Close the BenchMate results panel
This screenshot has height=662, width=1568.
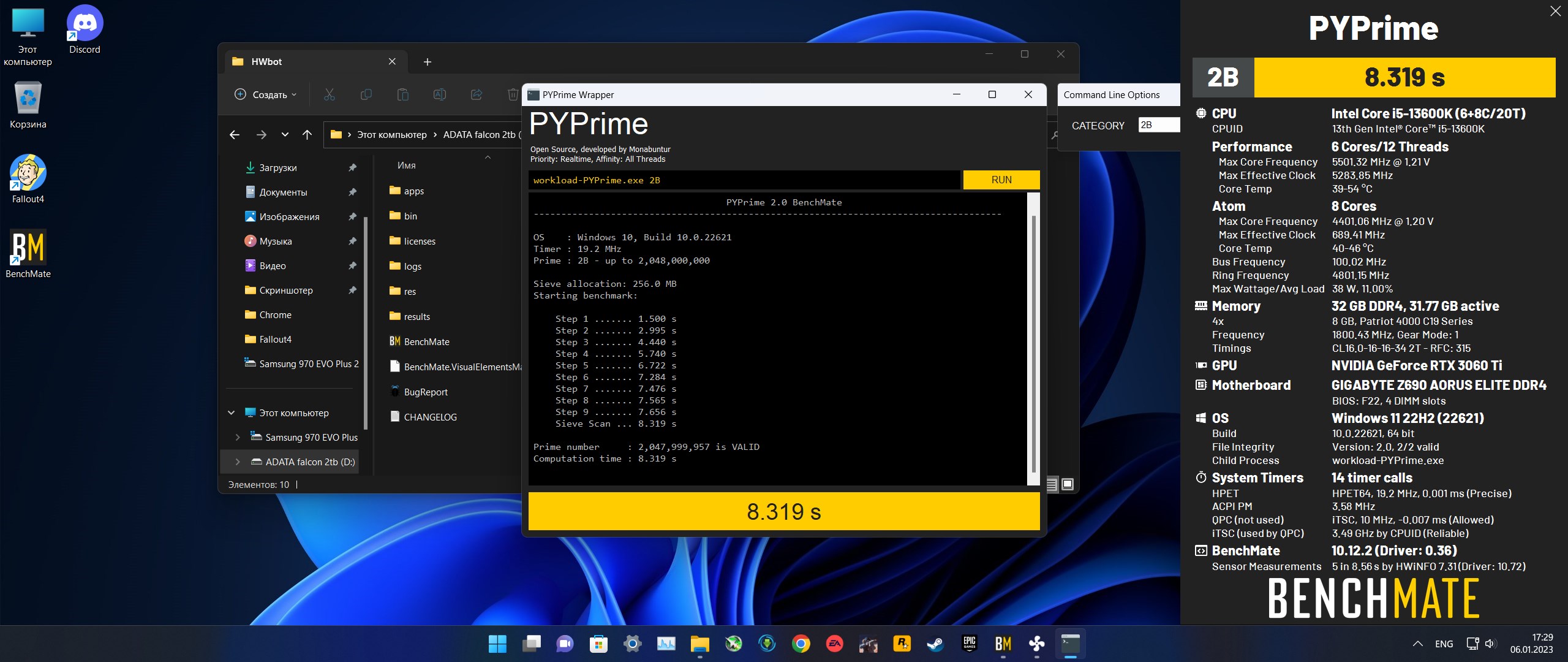[1555, 11]
